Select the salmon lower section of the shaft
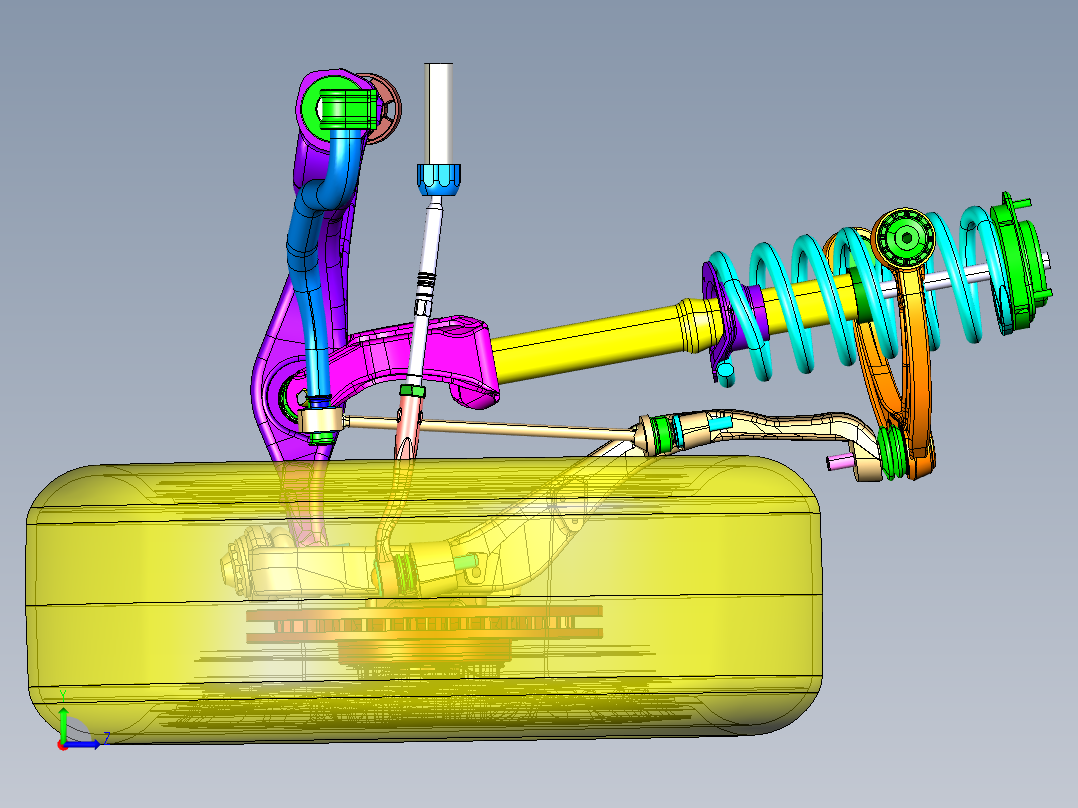The height and width of the screenshot is (808, 1078). pyautogui.click(x=410, y=426)
